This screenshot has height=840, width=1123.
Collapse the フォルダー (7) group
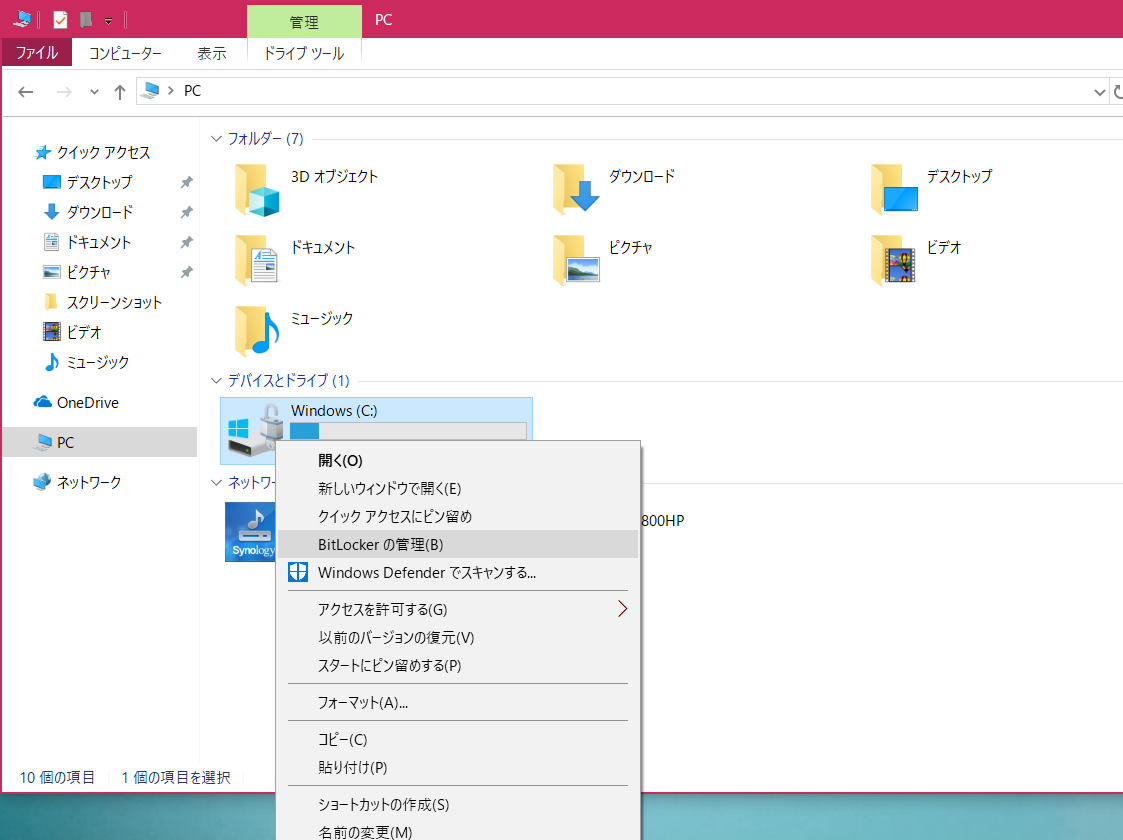[x=216, y=138]
